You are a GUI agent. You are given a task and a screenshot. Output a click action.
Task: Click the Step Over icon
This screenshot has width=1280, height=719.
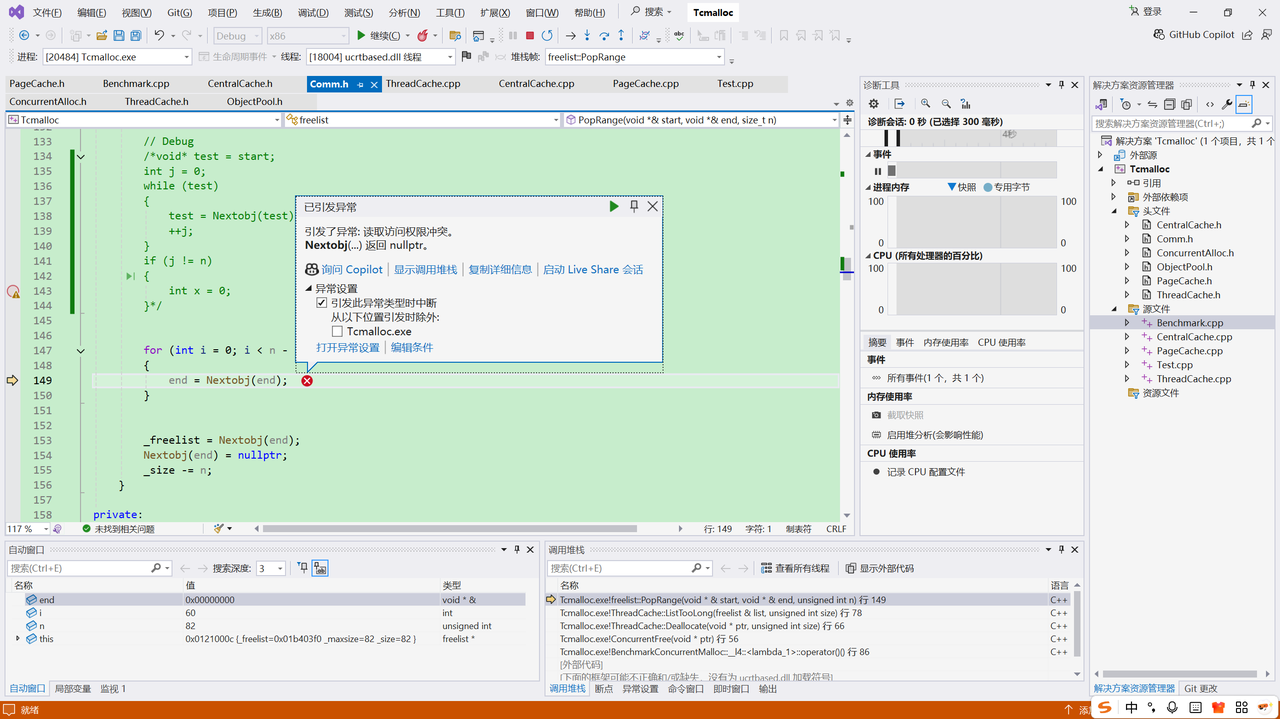pyautogui.click(x=604, y=36)
